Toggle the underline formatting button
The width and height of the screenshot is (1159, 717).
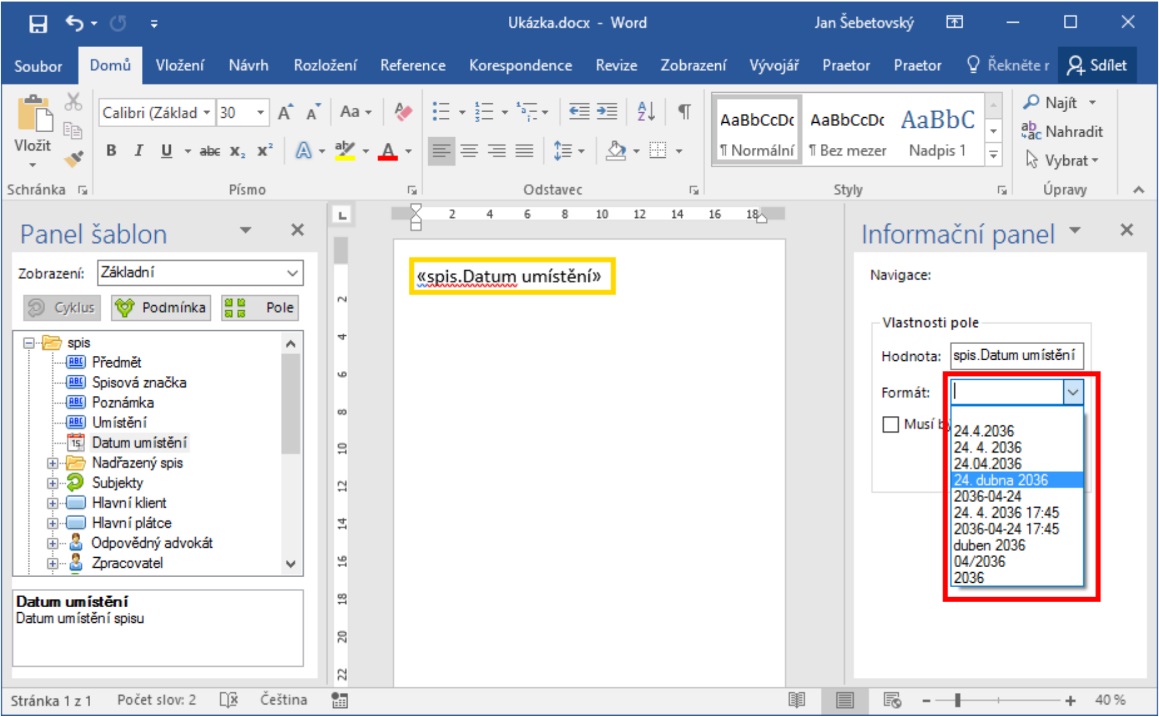point(165,151)
